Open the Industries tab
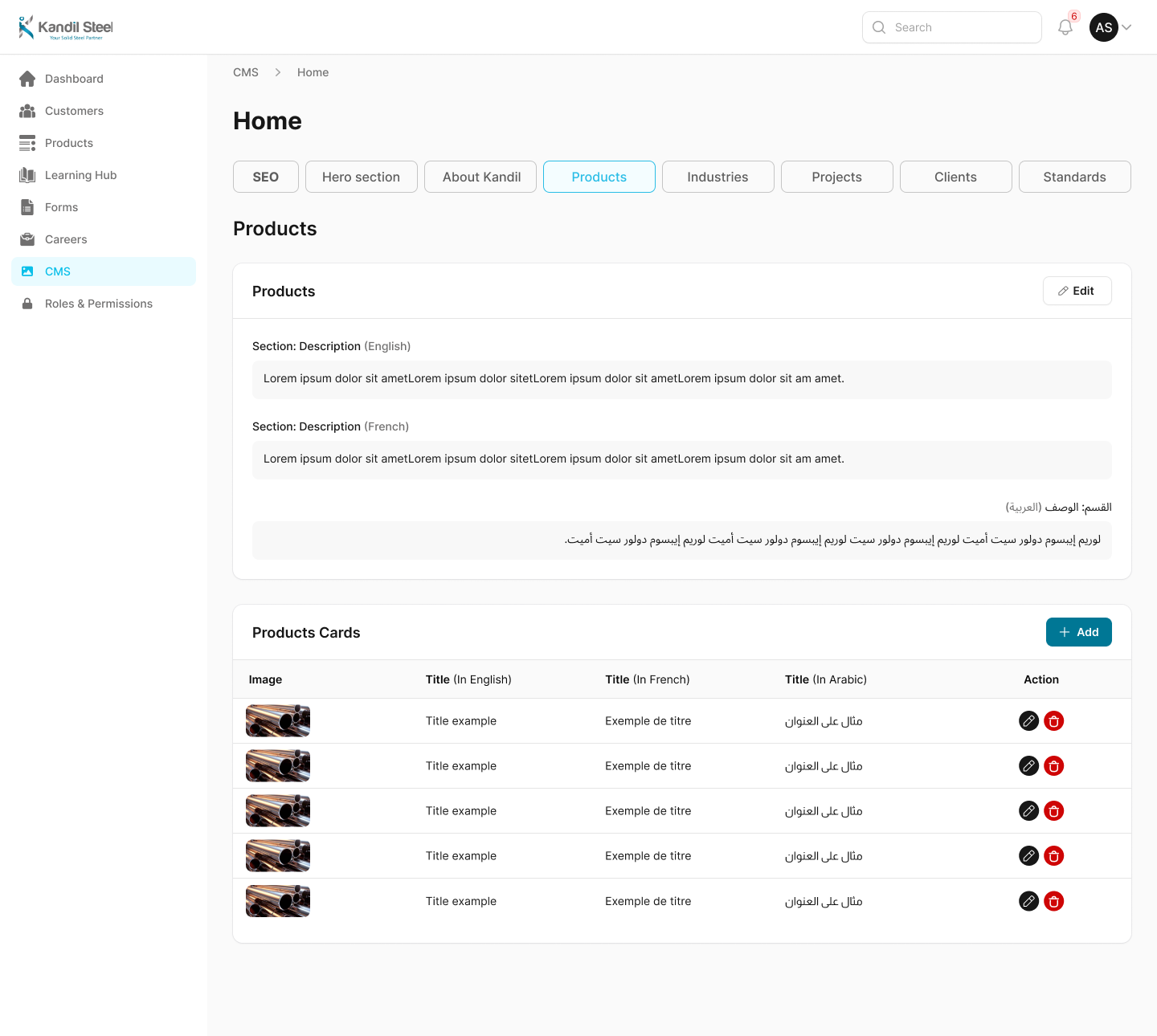The height and width of the screenshot is (1036, 1157). coord(718,177)
